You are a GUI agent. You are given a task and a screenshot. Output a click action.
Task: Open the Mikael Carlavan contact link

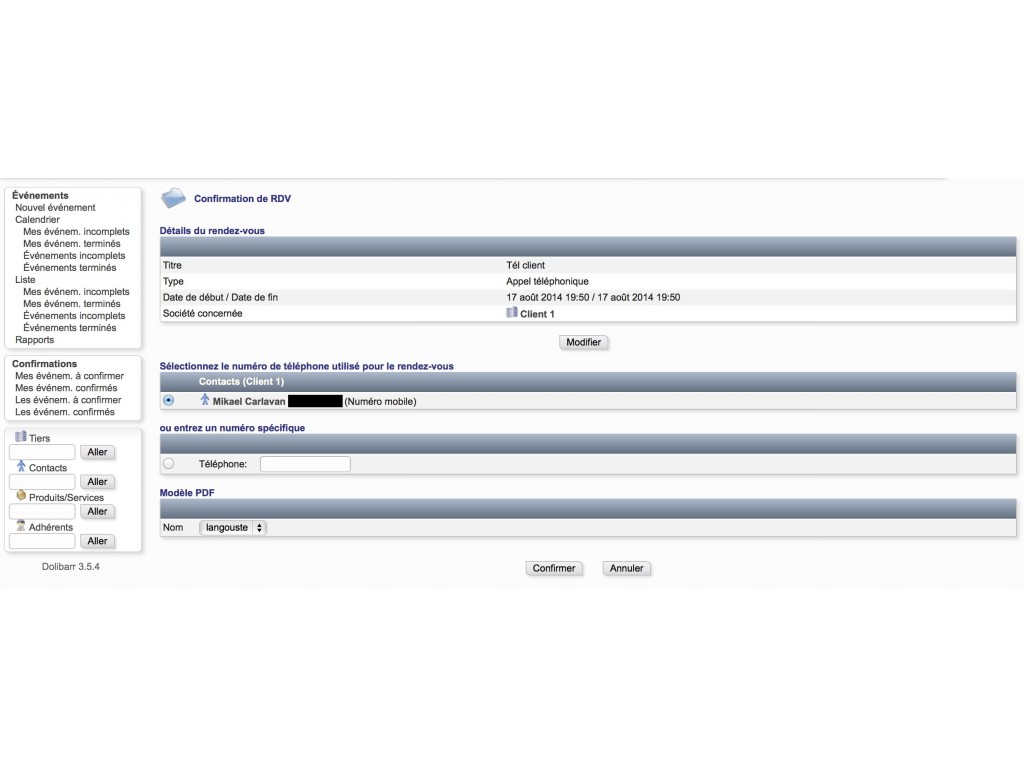tap(249, 402)
